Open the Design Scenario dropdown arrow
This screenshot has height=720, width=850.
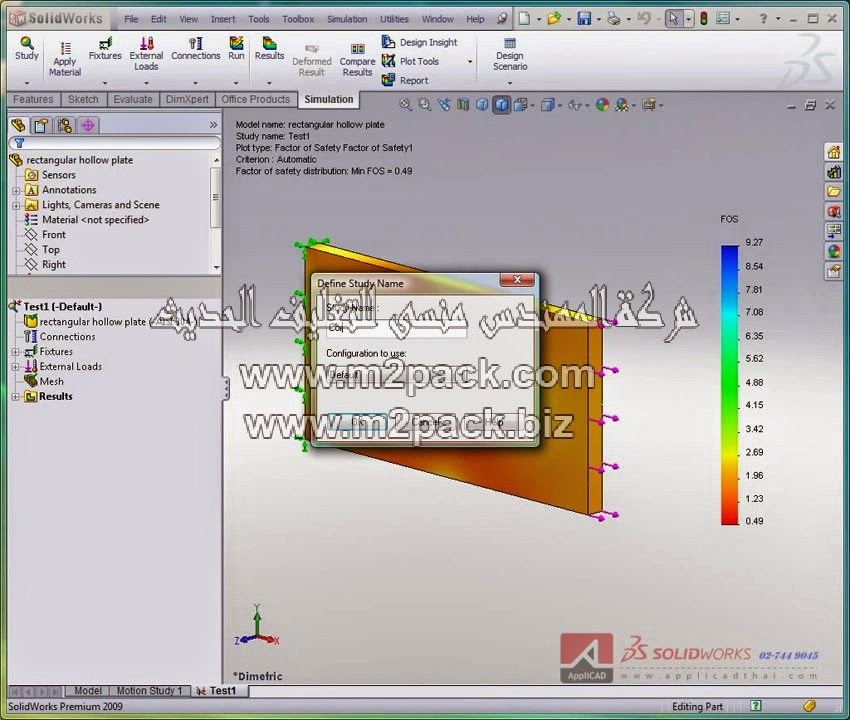[x=510, y=83]
